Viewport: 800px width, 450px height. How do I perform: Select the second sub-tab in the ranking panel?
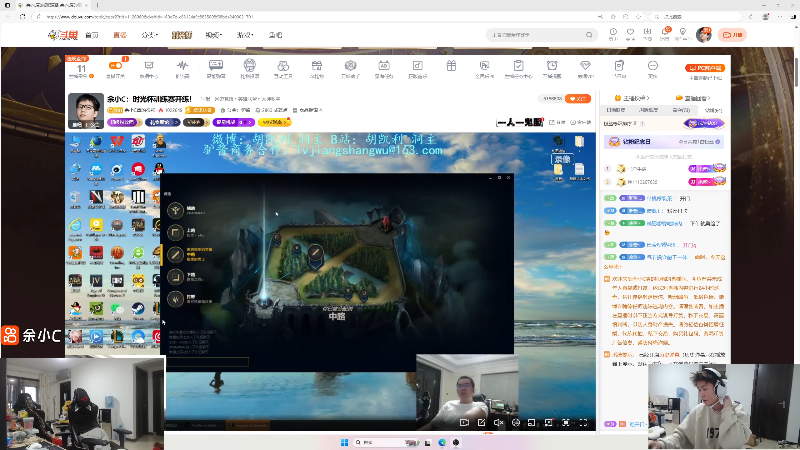[648, 110]
